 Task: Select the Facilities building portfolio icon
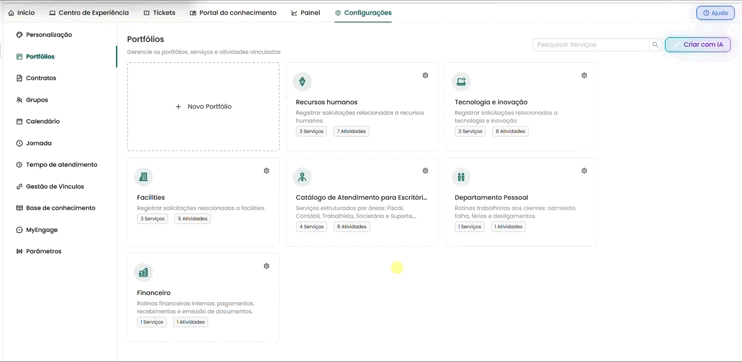pos(143,177)
